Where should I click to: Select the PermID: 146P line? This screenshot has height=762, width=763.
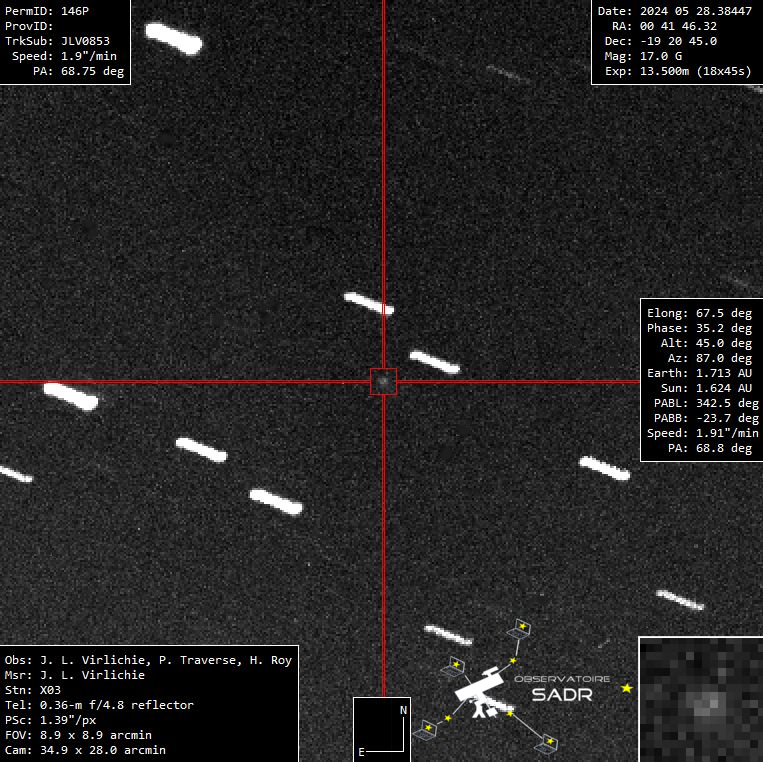(47, 11)
